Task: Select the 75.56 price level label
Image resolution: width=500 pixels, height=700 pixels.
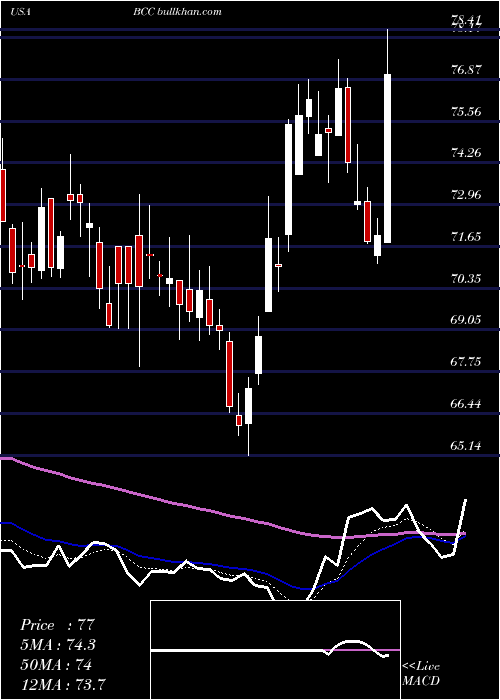Action: pos(467,111)
